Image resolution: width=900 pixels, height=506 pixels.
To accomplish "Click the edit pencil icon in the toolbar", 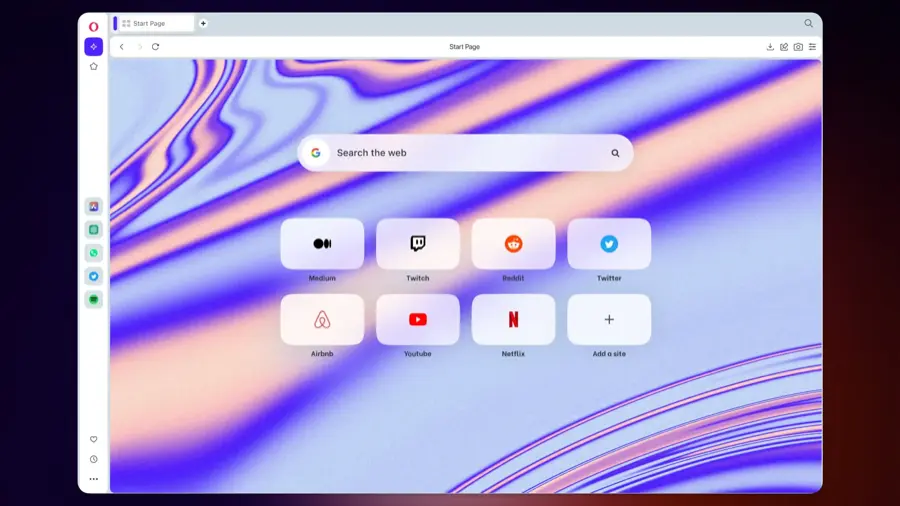I will pyautogui.click(x=784, y=47).
